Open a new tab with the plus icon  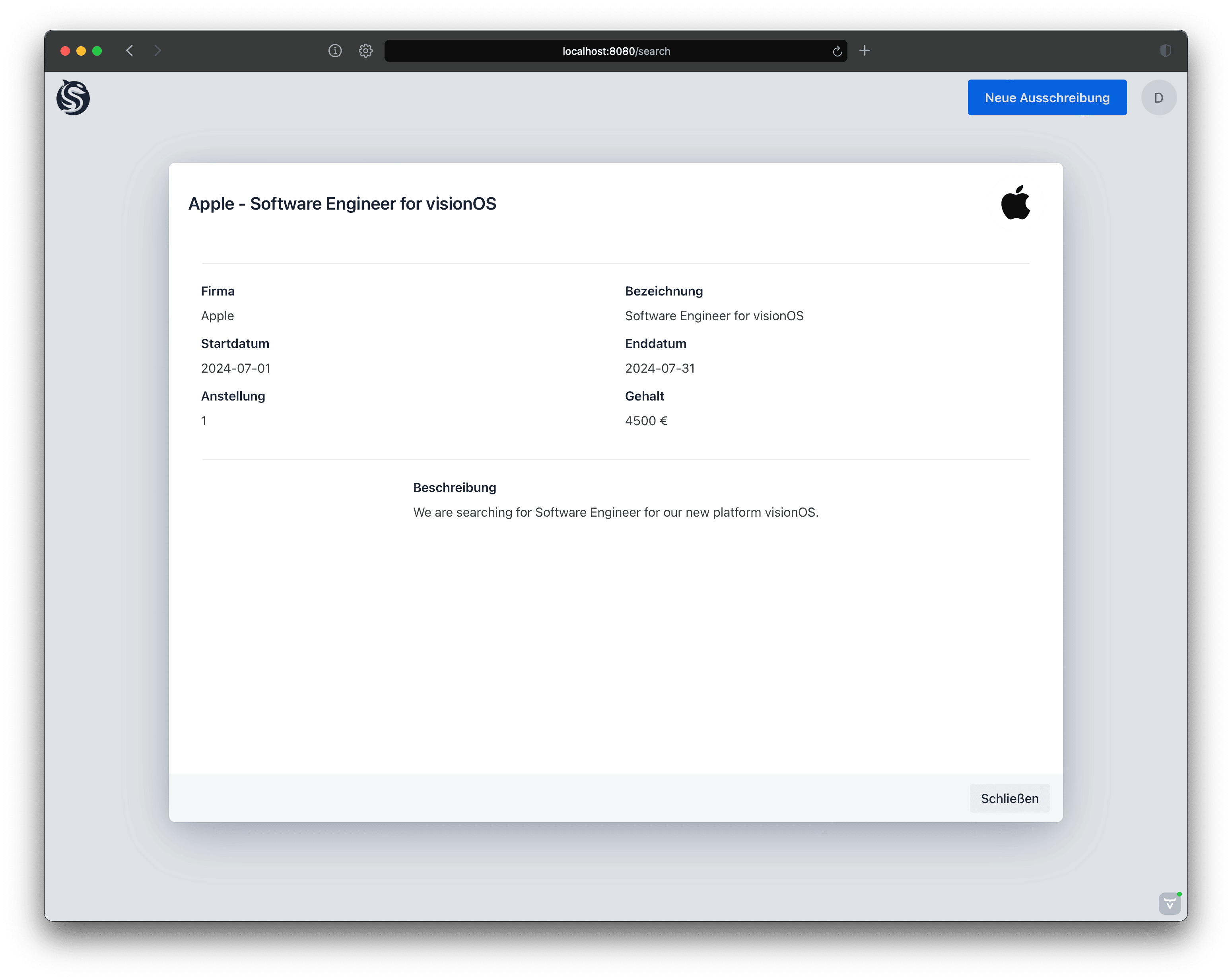[x=865, y=51]
